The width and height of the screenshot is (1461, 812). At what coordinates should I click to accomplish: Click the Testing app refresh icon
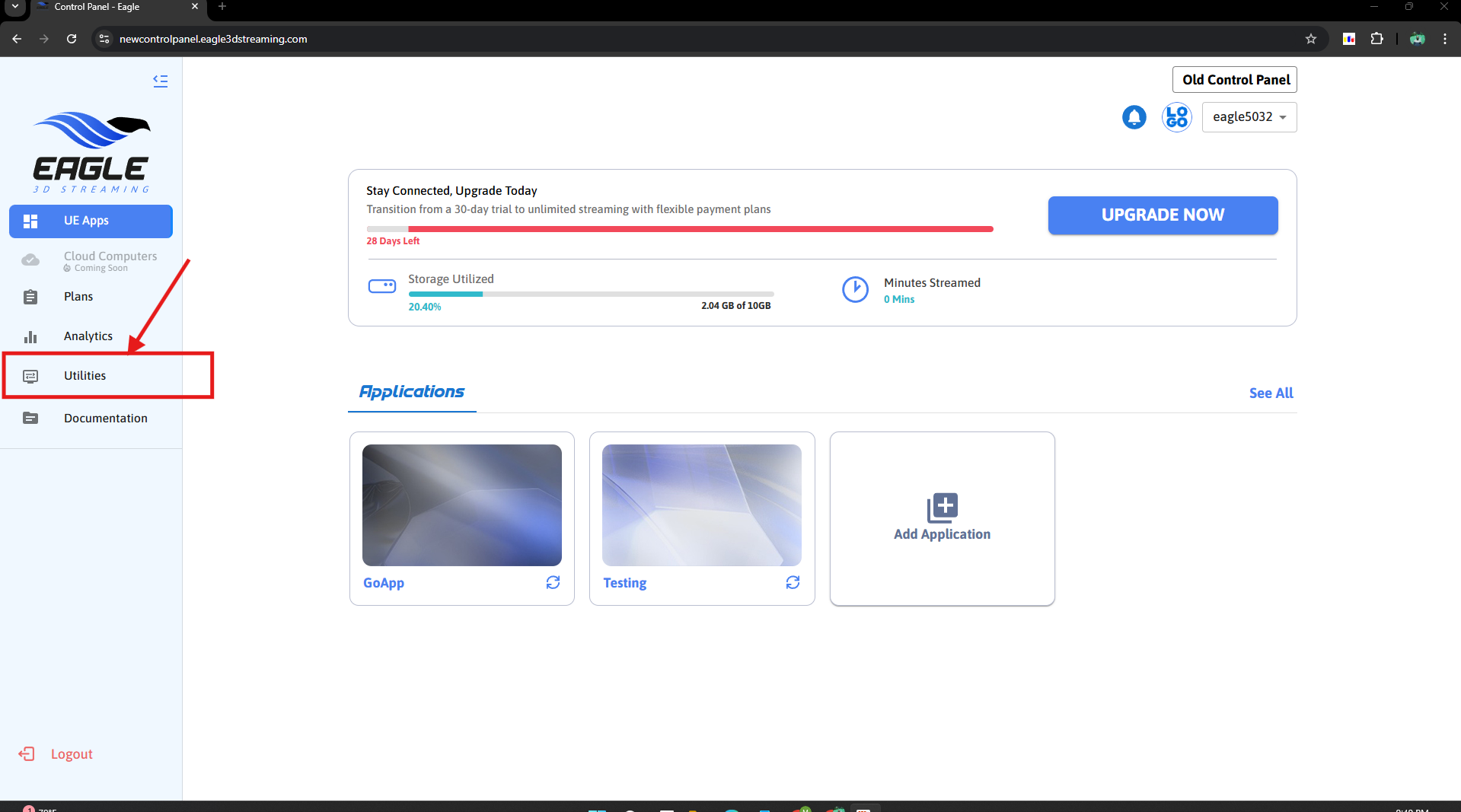pos(793,582)
